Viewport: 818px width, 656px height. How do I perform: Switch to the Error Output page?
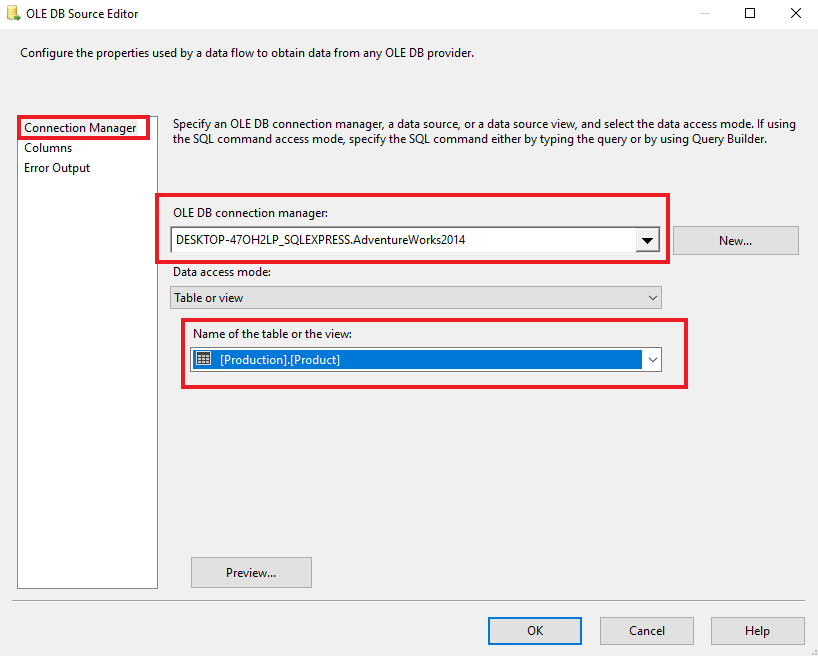pos(57,168)
